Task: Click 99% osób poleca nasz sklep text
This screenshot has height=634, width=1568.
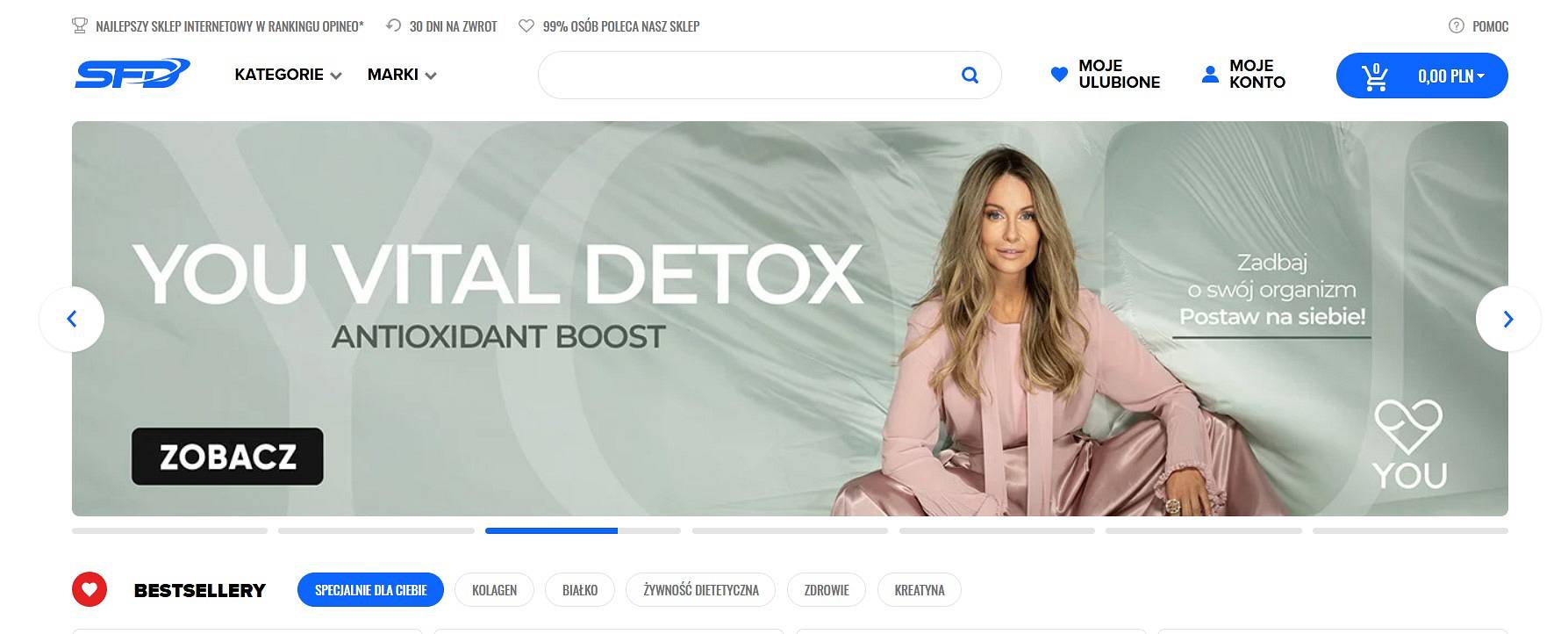Action: 621,26
